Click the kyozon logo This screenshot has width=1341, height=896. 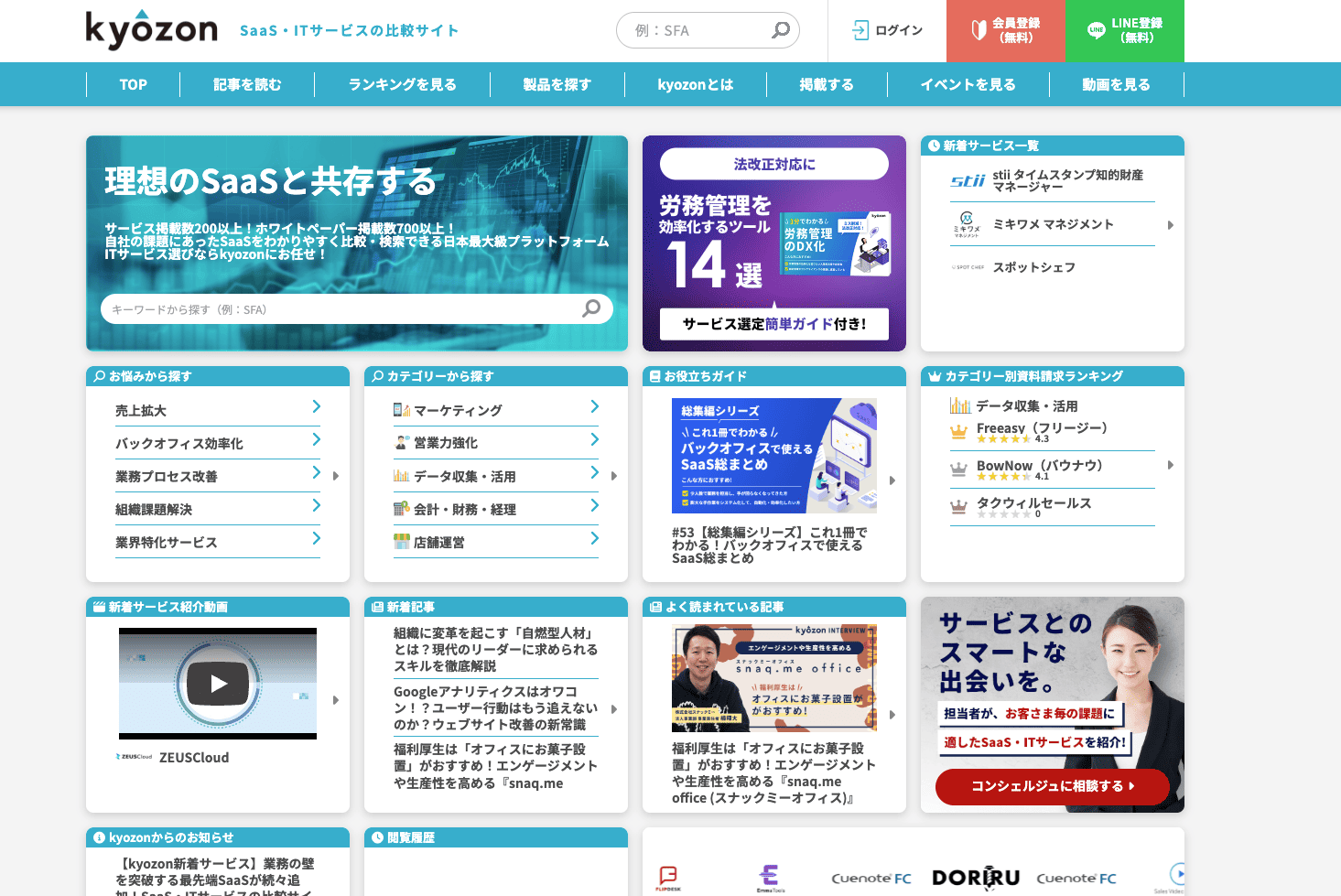coord(152,29)
